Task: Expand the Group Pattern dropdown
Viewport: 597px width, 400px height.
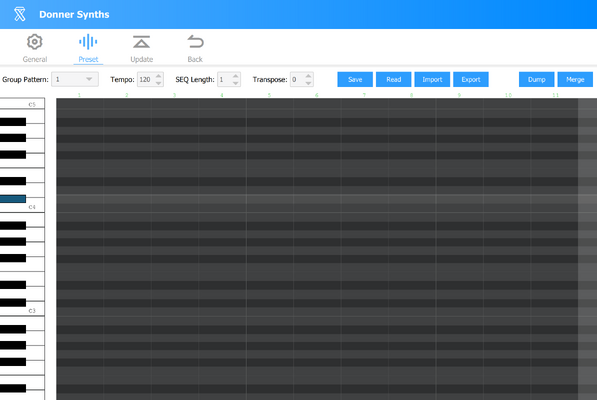Action: (x=75, y=79)
